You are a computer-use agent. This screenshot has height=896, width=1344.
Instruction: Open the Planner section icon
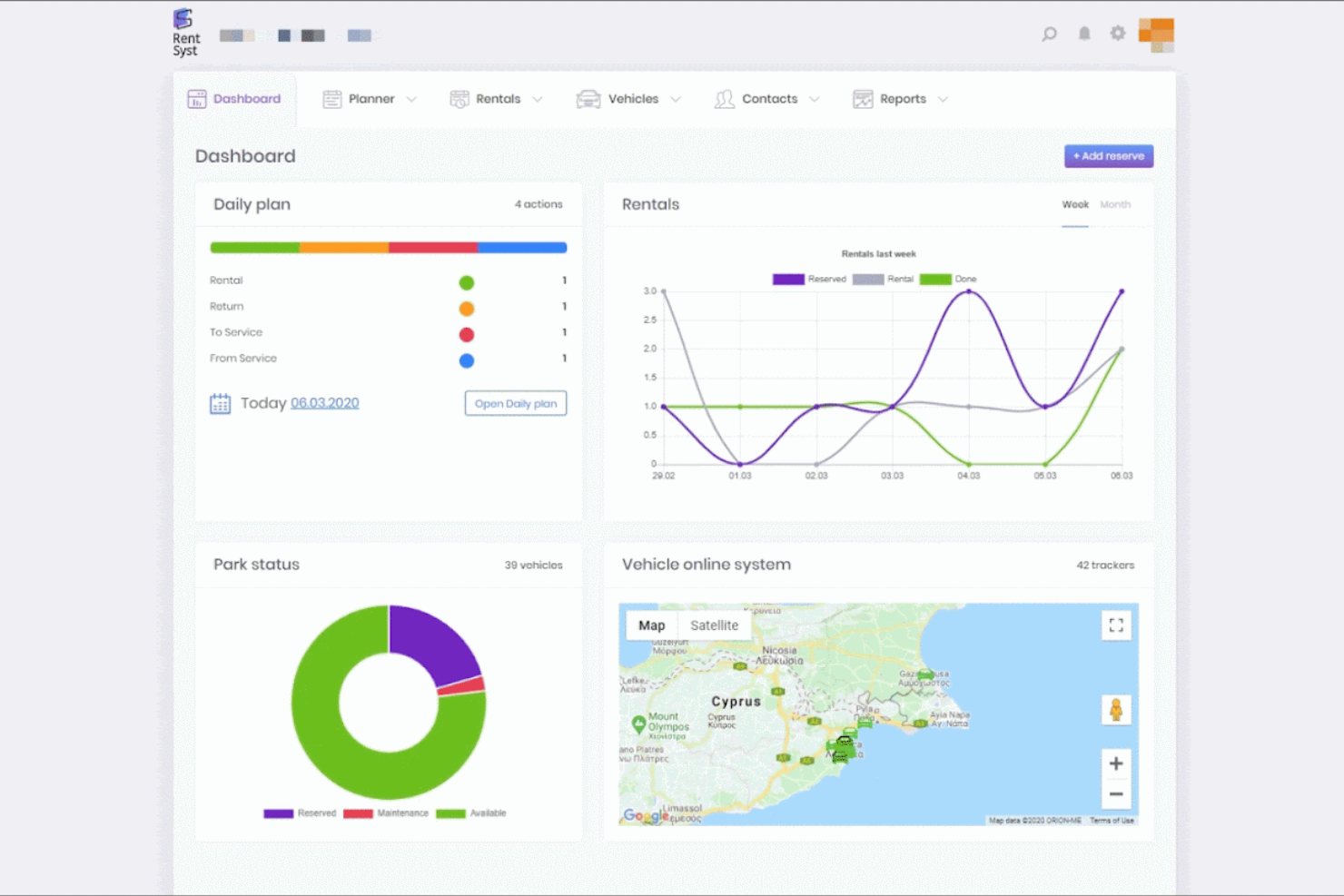coord(332,99)
